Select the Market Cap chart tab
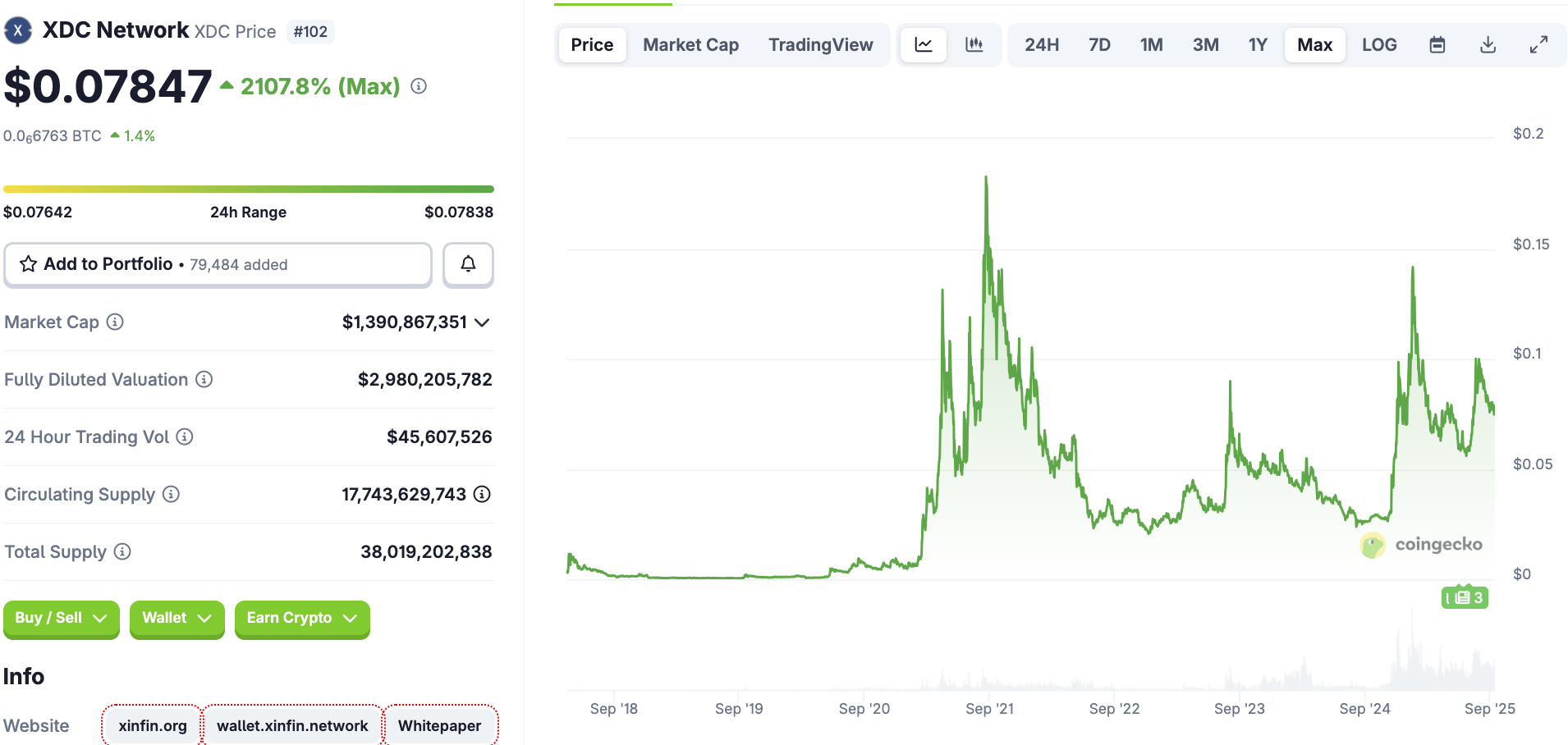The width and height of the screenshot is (1568, 745). point(691,45)
